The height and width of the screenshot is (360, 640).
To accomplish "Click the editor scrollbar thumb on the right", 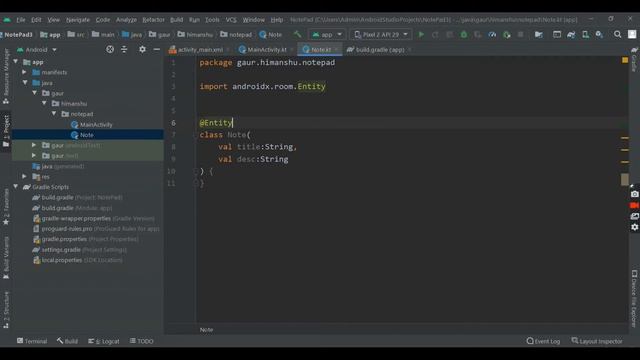I will 624,180.
